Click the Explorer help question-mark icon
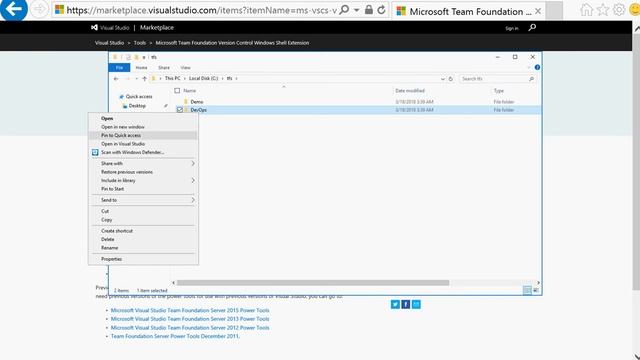 pos(537,67)
